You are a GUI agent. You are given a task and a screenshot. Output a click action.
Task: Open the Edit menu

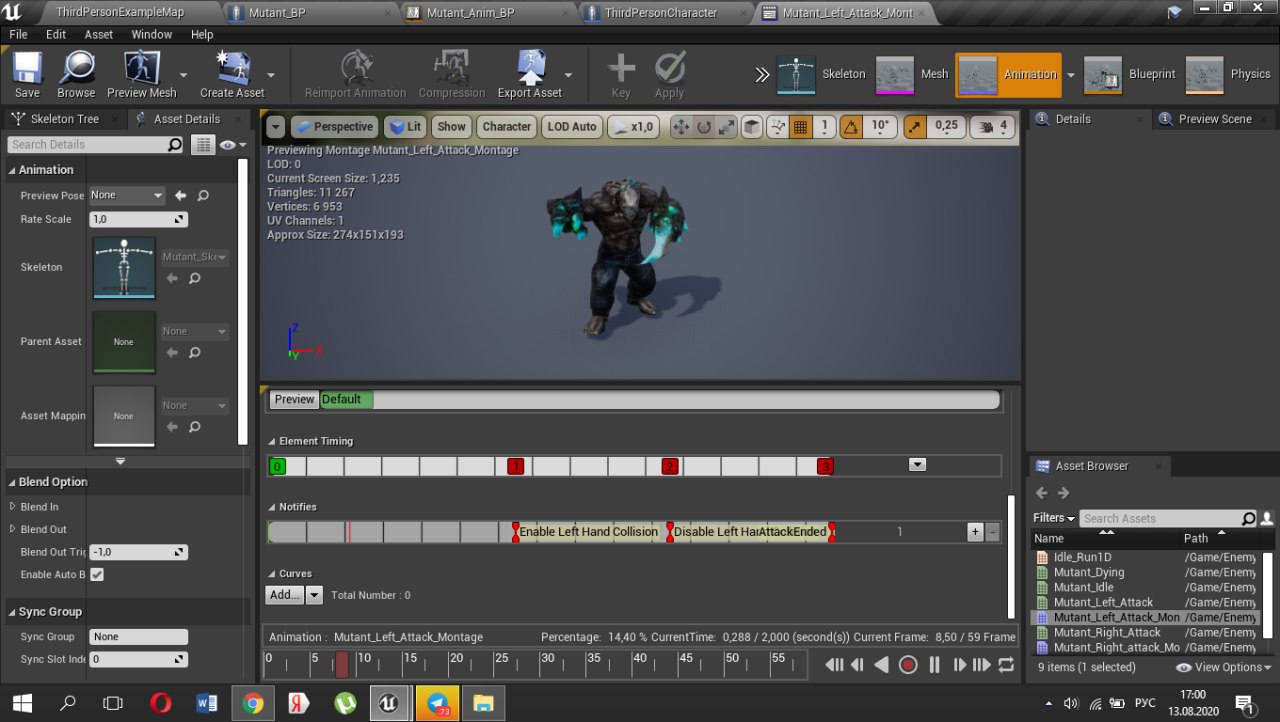(56, 34)
